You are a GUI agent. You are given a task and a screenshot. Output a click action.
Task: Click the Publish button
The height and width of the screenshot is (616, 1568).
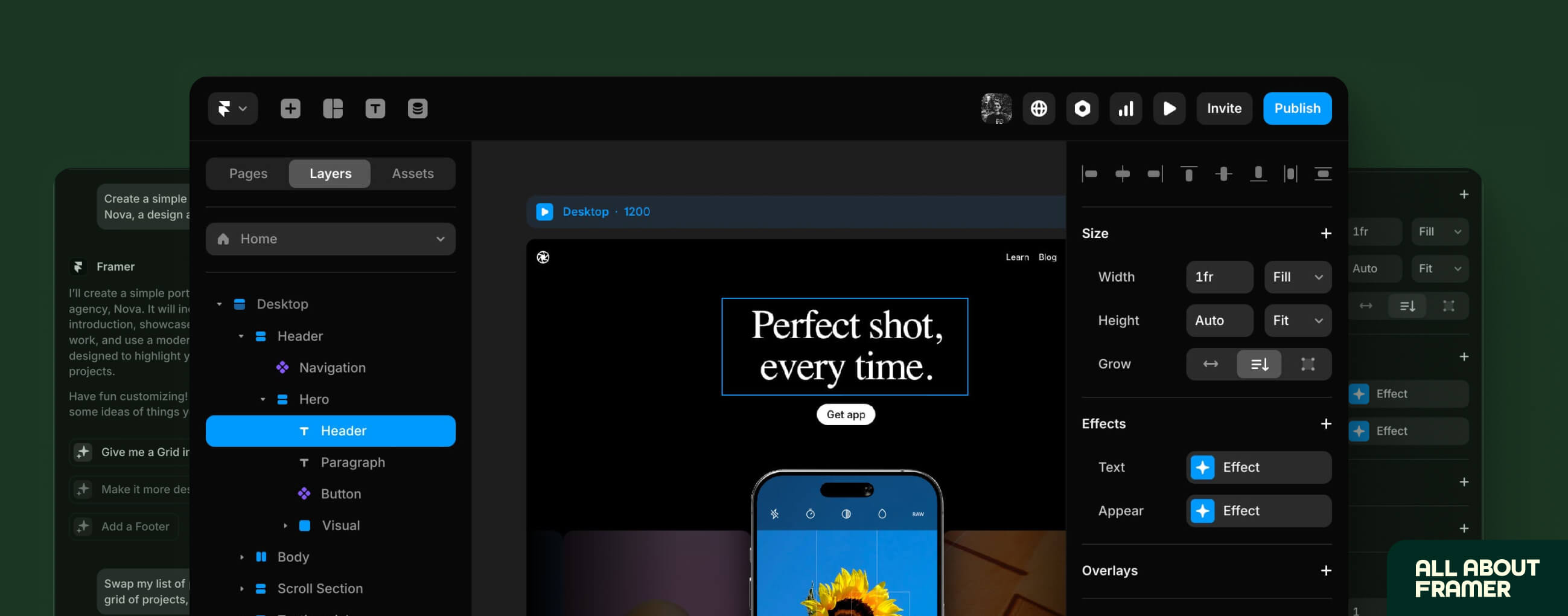(x=1297, y=109)
